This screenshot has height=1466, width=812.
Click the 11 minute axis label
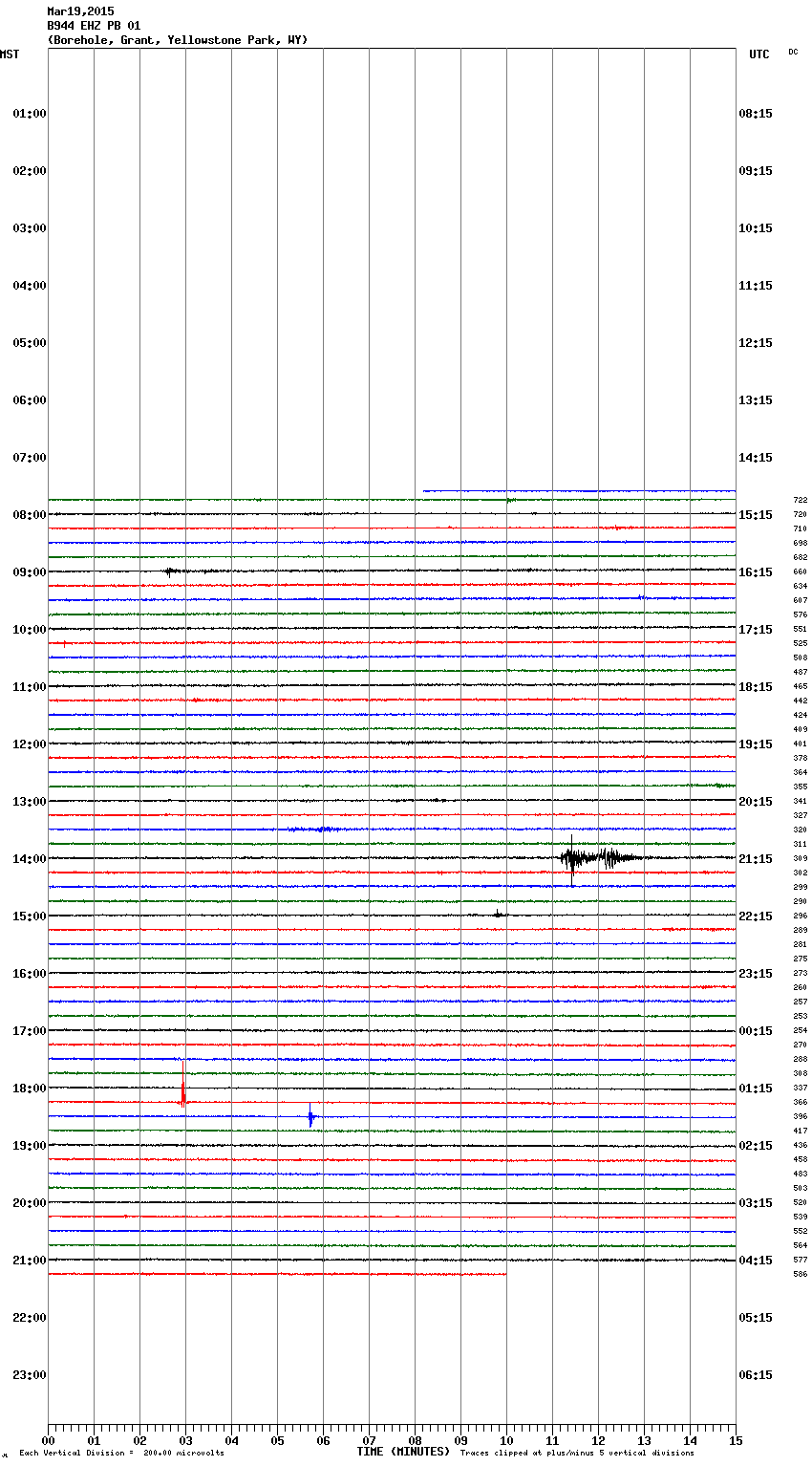[552, 1440]
